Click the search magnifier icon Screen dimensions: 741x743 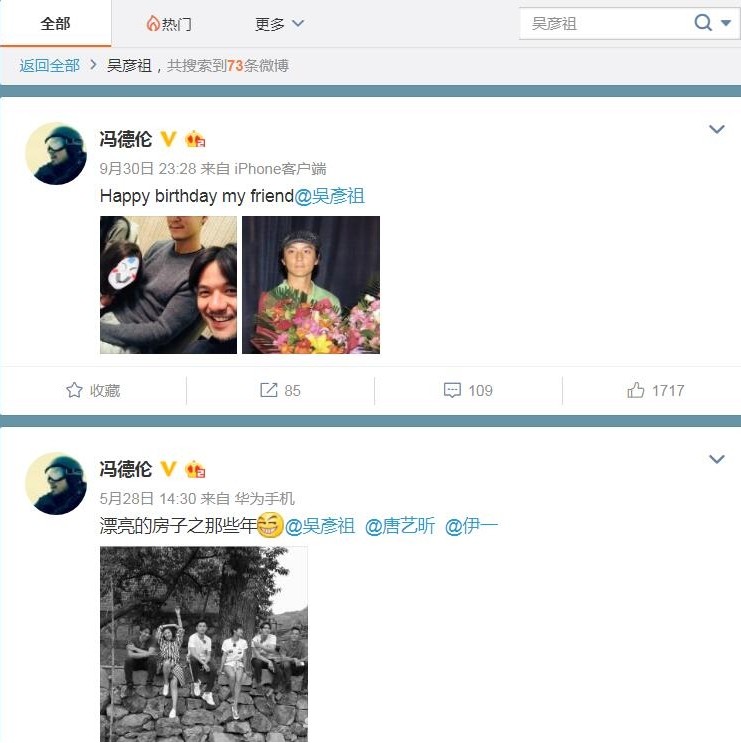(703, 22)
